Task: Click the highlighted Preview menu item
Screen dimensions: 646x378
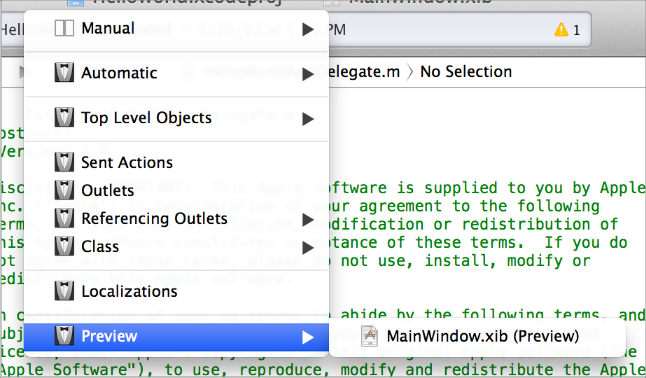Action: (x=176, y=336)
